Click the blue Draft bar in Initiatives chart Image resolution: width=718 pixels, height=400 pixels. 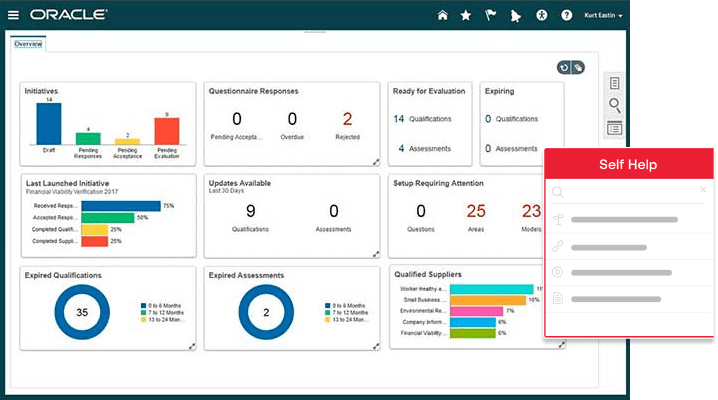pyautogui.click(x=49, y=124)
